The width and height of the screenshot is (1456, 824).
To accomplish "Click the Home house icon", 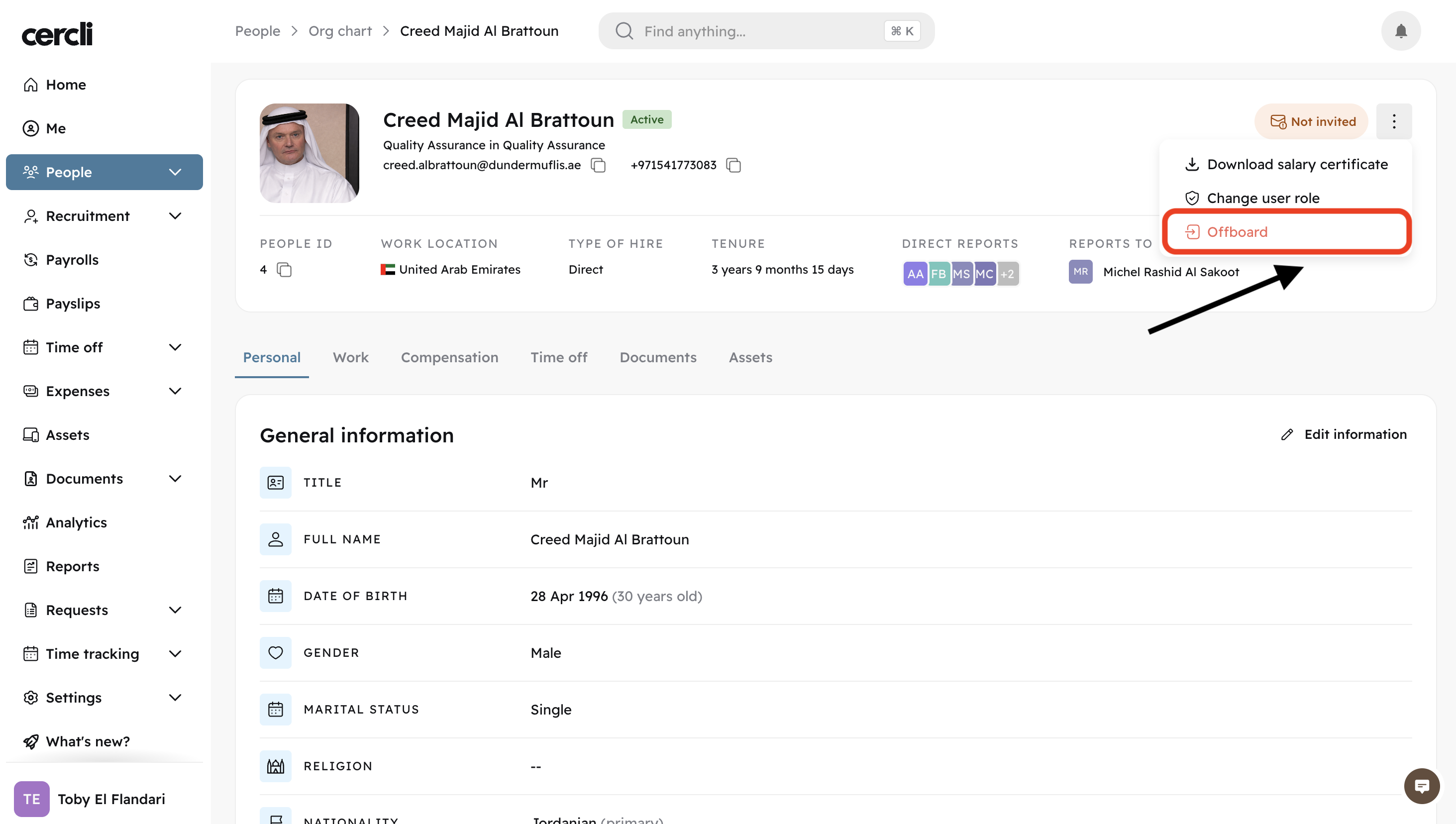I will click(x=30, y=85).
